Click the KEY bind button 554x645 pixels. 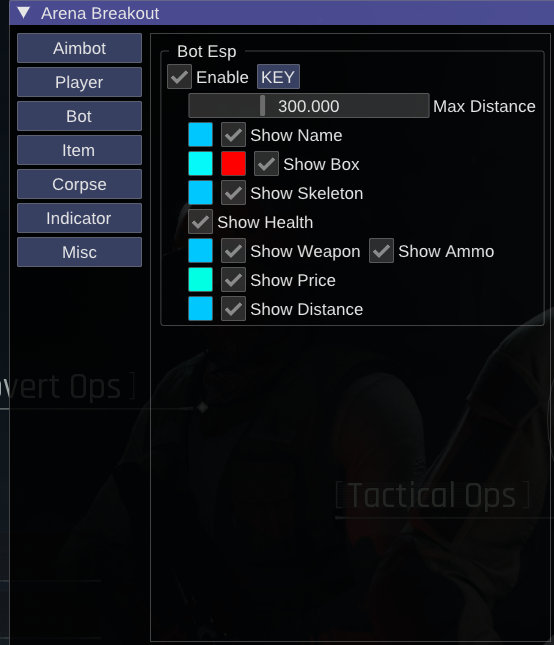click(278, 77)
